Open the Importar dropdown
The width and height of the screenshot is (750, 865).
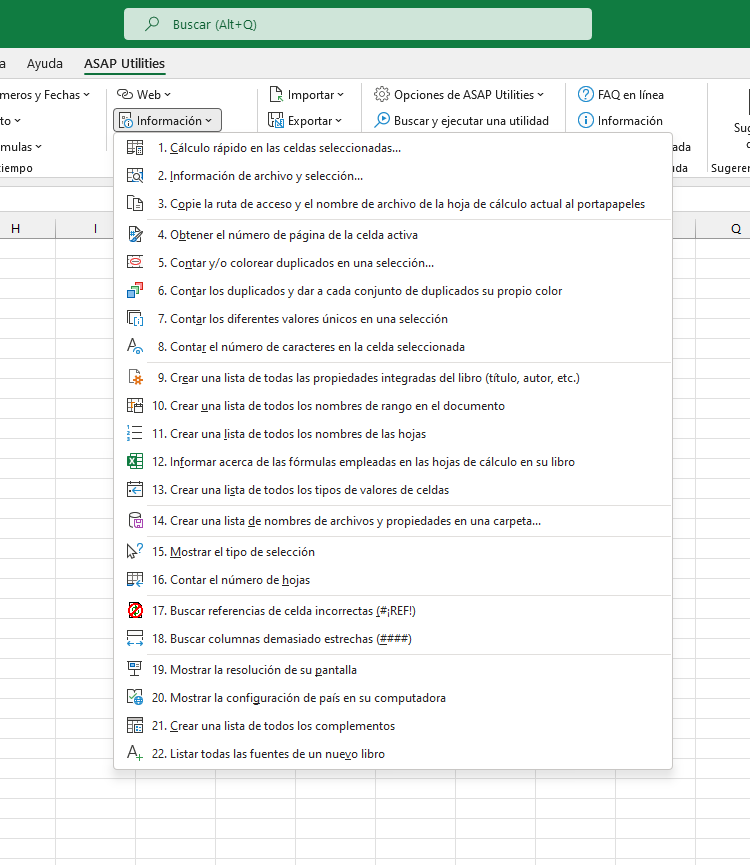[x=307, y=94]
